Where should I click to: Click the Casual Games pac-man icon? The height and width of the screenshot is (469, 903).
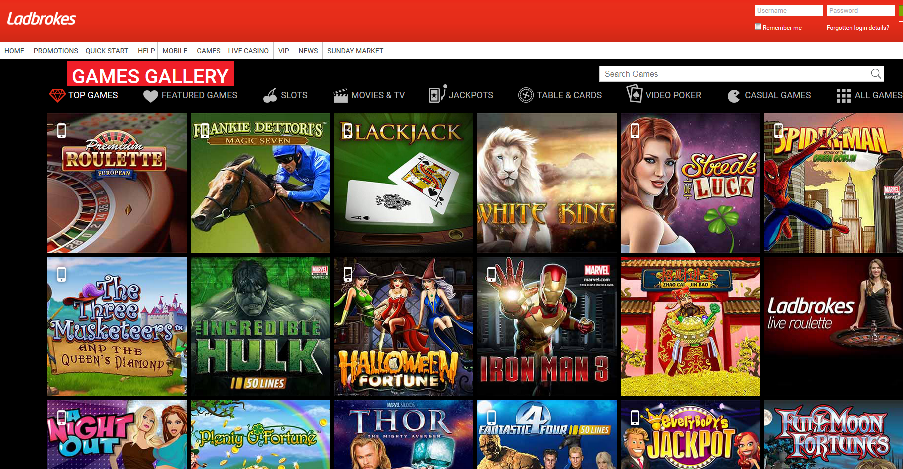(x=734, y=96)
